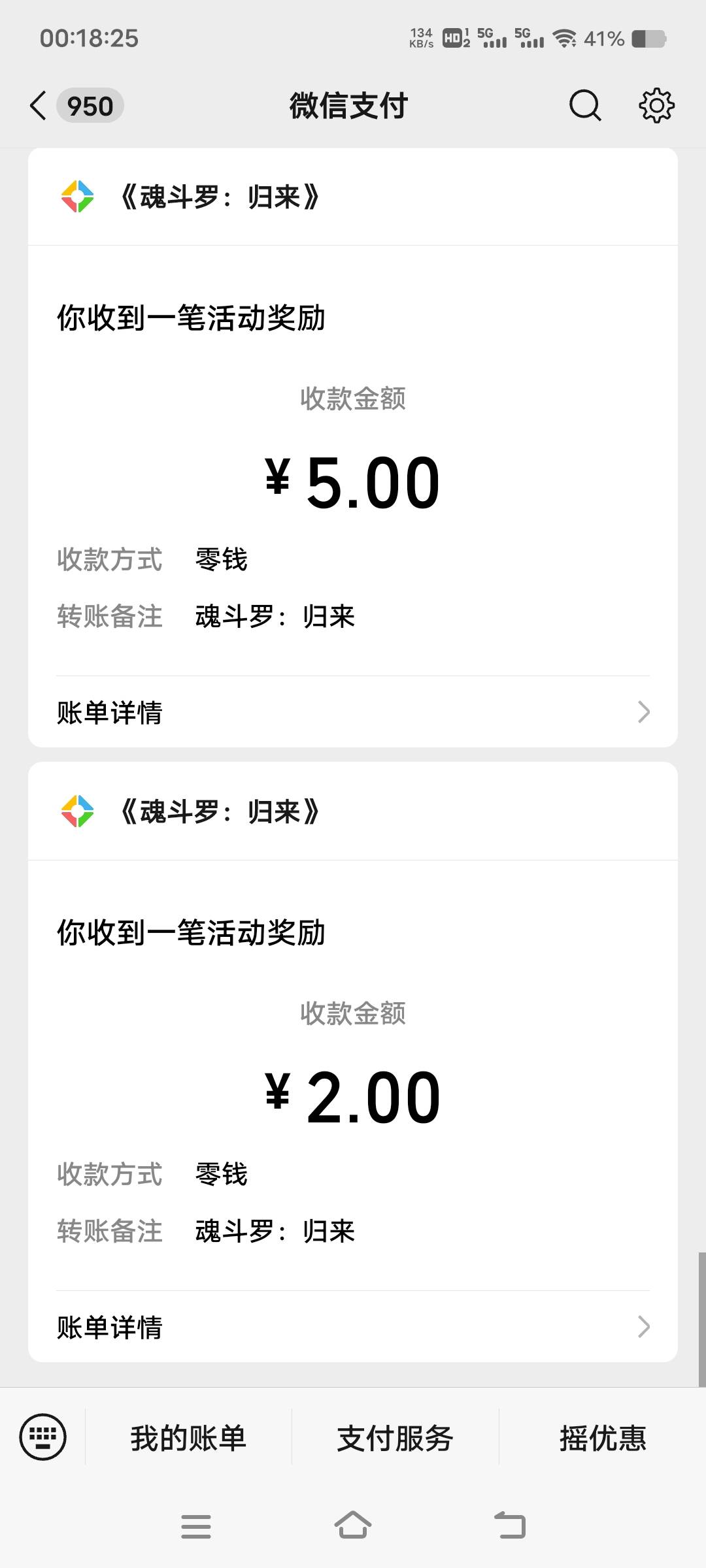The width and height of the screenshot is (706, 1568).
Task: Open settings via the gear icon
Action: [x=656, y=106]
